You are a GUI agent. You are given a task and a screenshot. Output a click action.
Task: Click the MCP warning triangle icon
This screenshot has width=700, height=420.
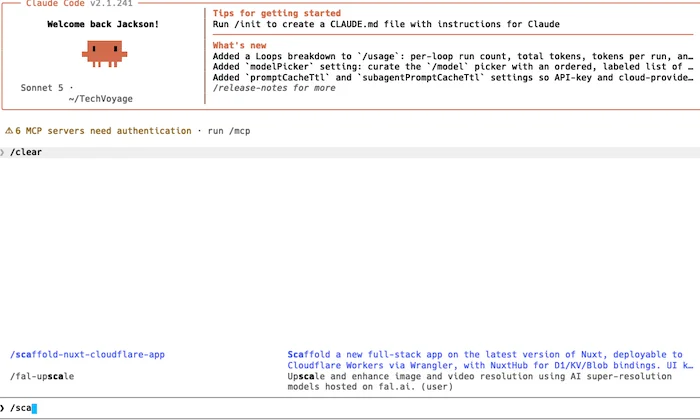(x=9, y=131)
